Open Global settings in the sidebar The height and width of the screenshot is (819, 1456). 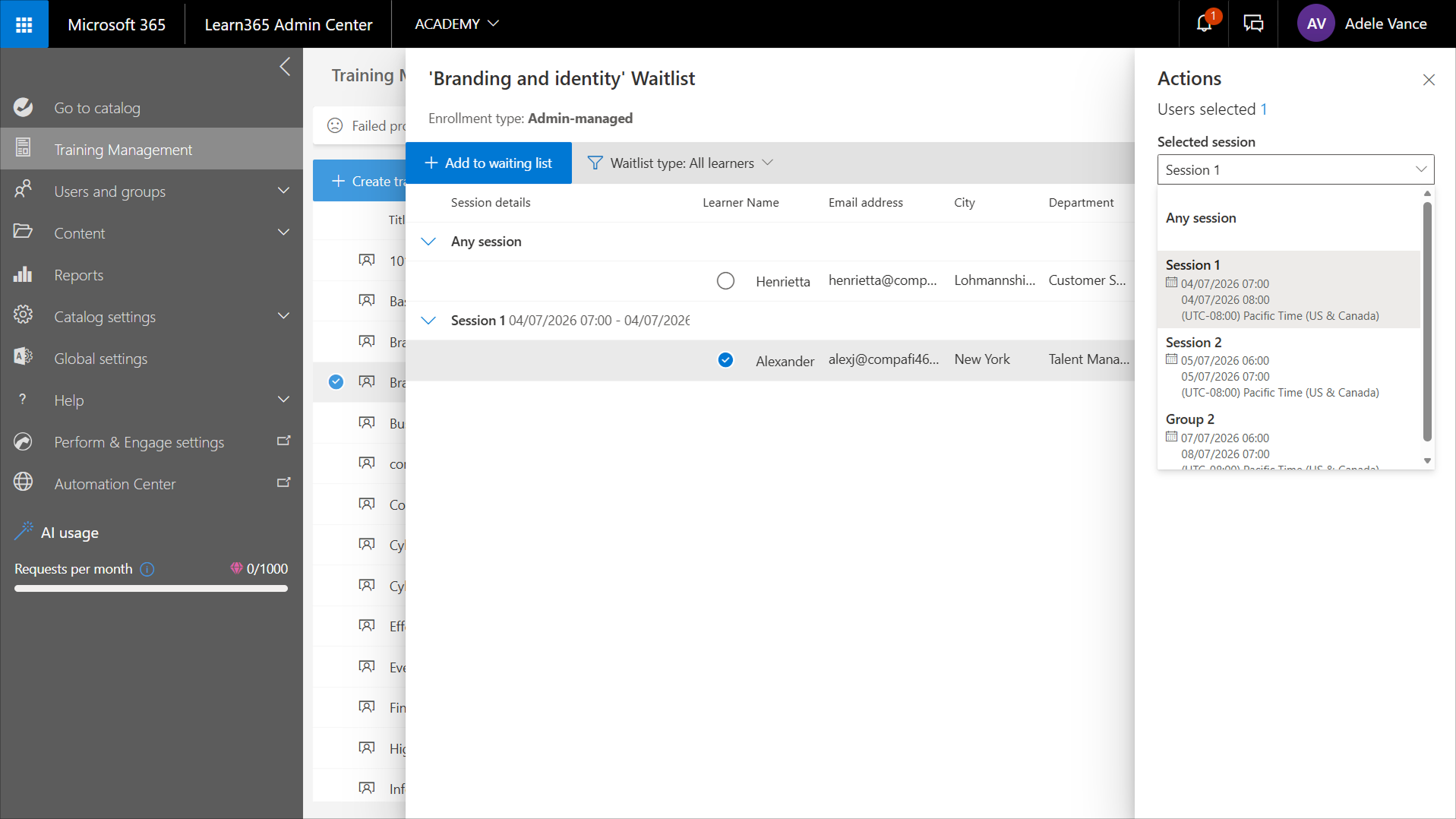(x=152, y=358)
